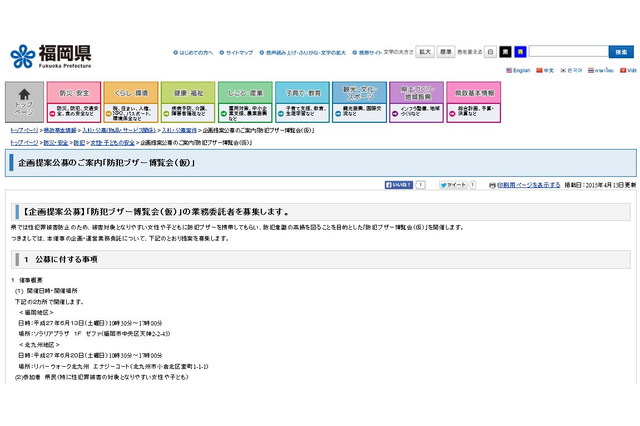Viewport: 640px width, 426px height.
Task: Click the Facebook share button
Action: (398, 185)
